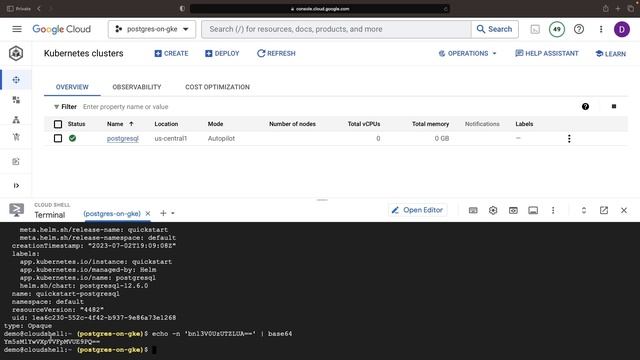Open Applications cart icon in sidebar
Viewport: 640px width, 360px height.
pyautogui.click(x=16, y=137)
